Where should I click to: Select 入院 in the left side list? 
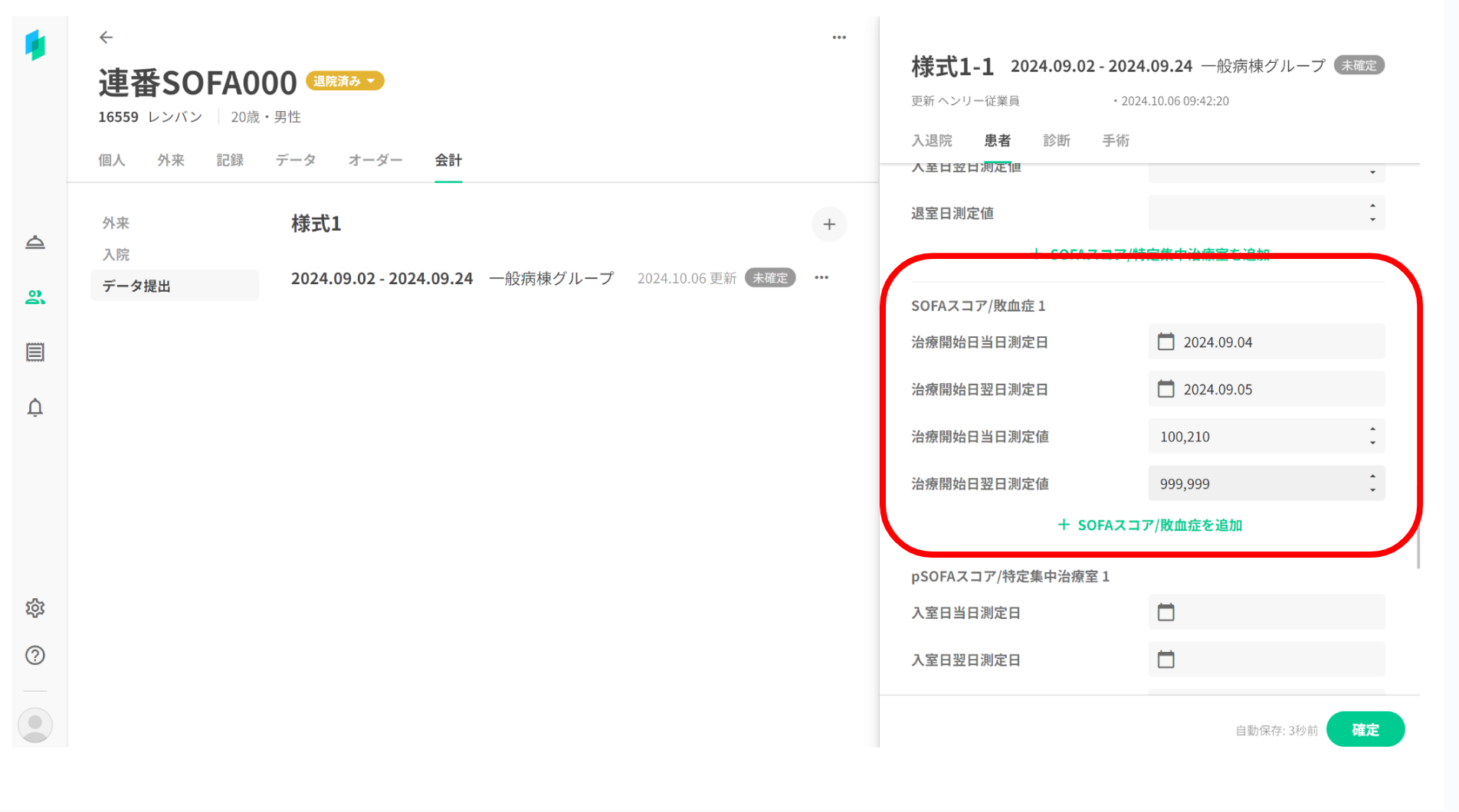click(116, 254)
